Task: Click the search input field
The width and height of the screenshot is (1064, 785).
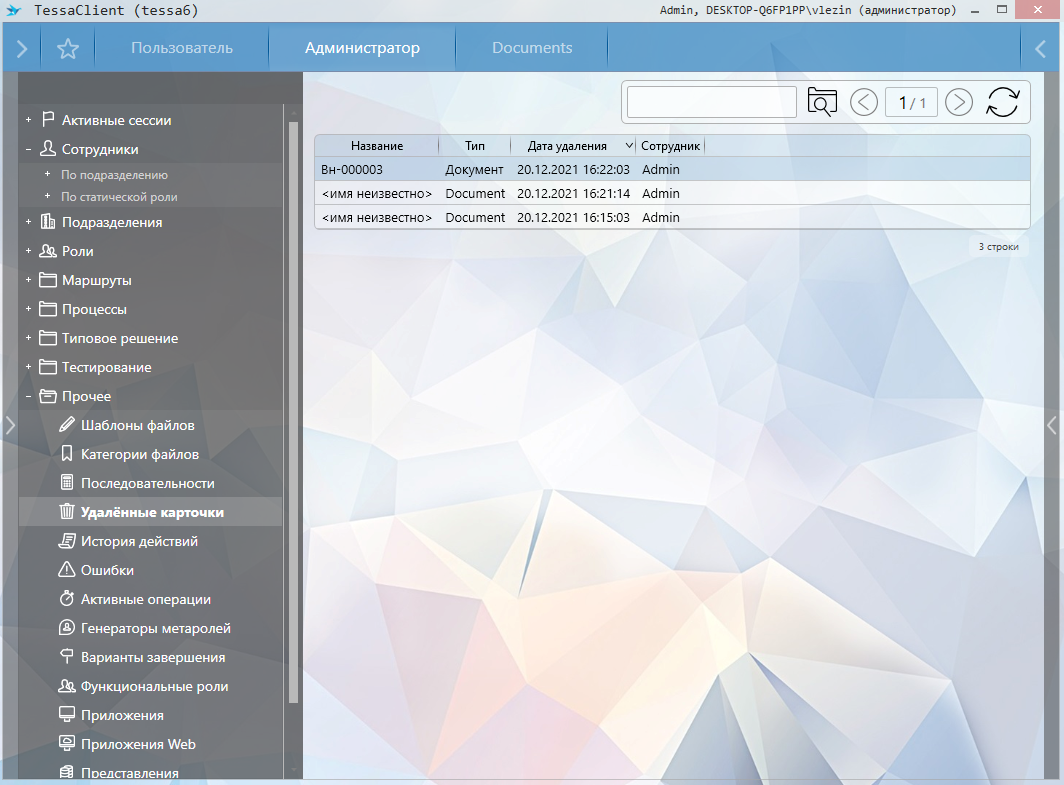Action: tap(711, 102)
